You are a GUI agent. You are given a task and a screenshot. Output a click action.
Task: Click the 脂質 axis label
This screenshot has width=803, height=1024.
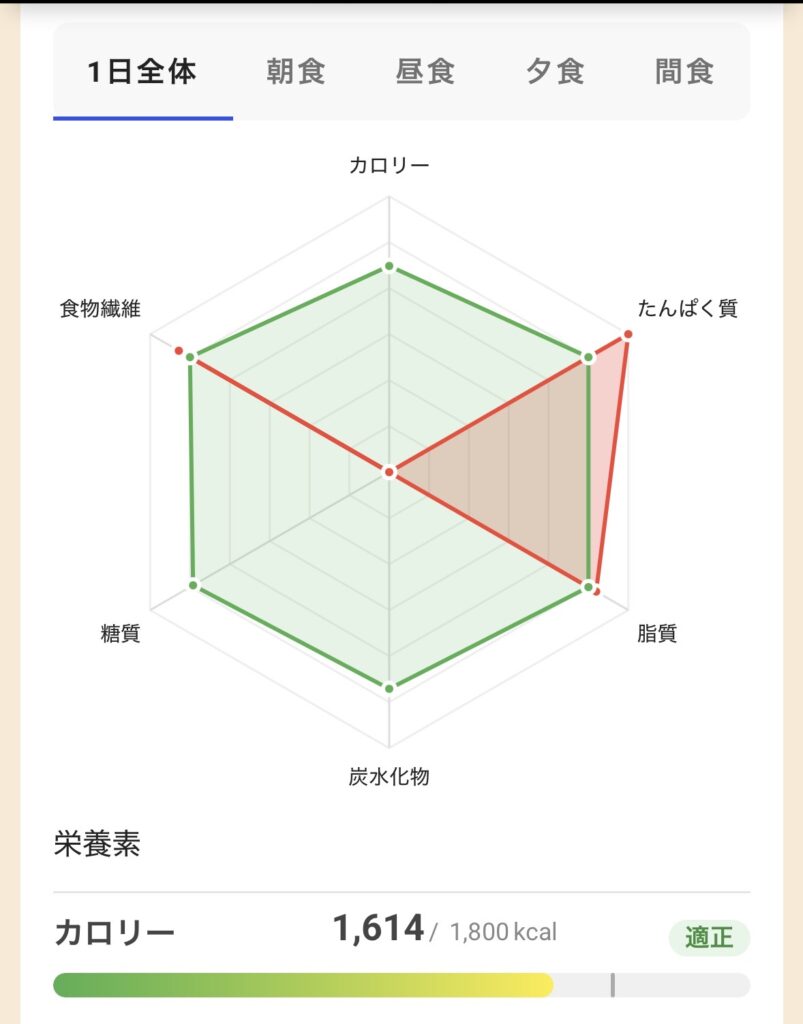(x=657, y=634)
